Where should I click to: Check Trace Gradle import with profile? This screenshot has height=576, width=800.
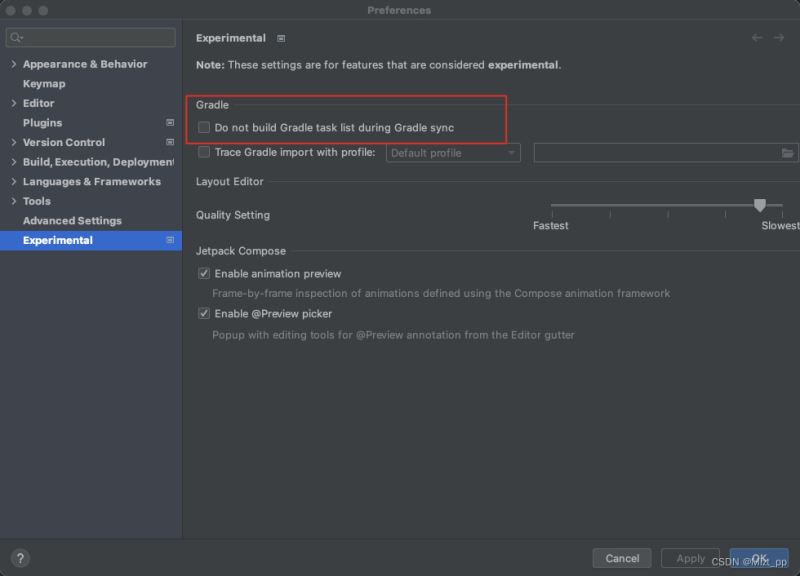click(x=204, y=152)
